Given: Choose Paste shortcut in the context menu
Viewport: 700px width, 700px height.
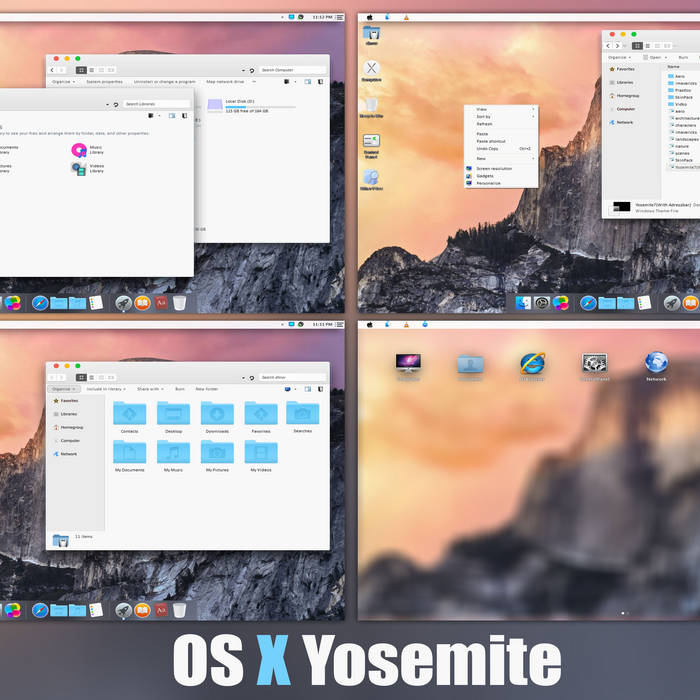Looking at the screenshot, I should click(x=501, y=141).
